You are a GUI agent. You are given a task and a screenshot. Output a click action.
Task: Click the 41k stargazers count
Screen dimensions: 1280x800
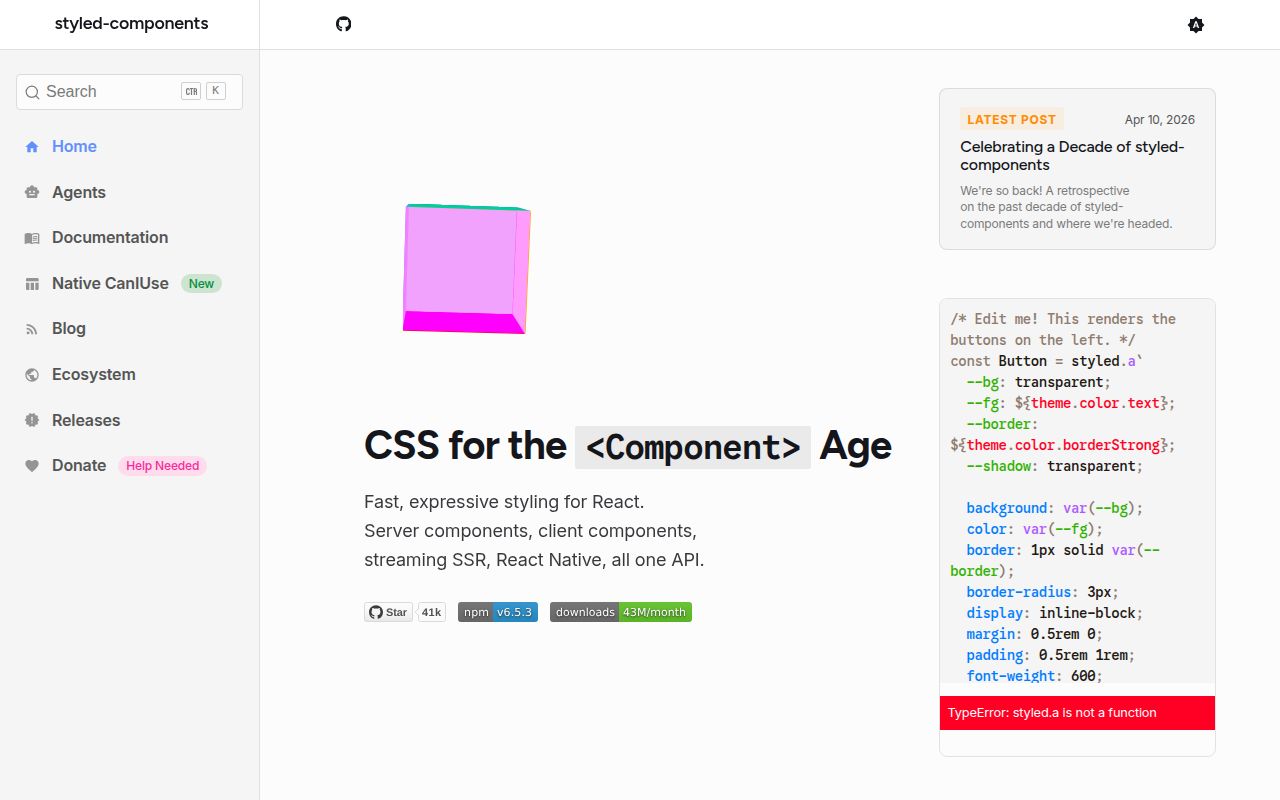431,612
